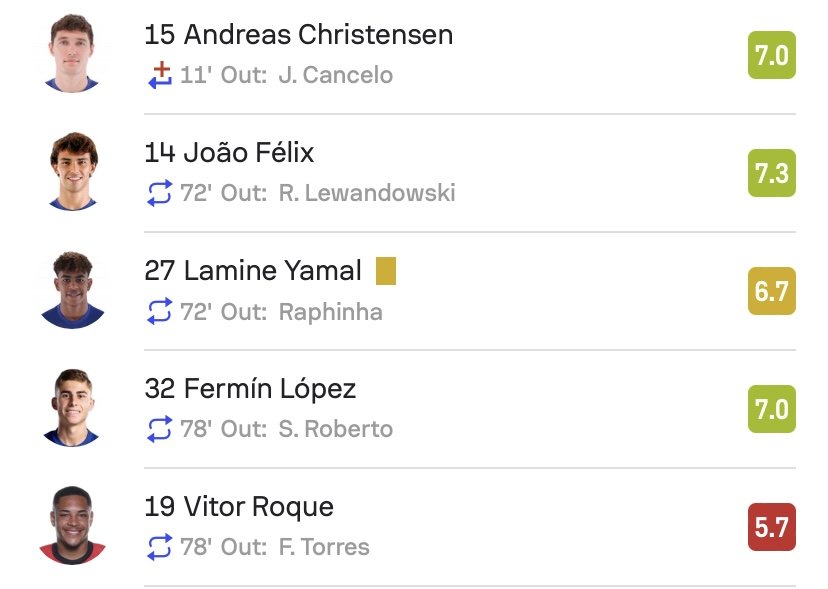
Task: Select Fermín López's headshot
Action: 72,408
